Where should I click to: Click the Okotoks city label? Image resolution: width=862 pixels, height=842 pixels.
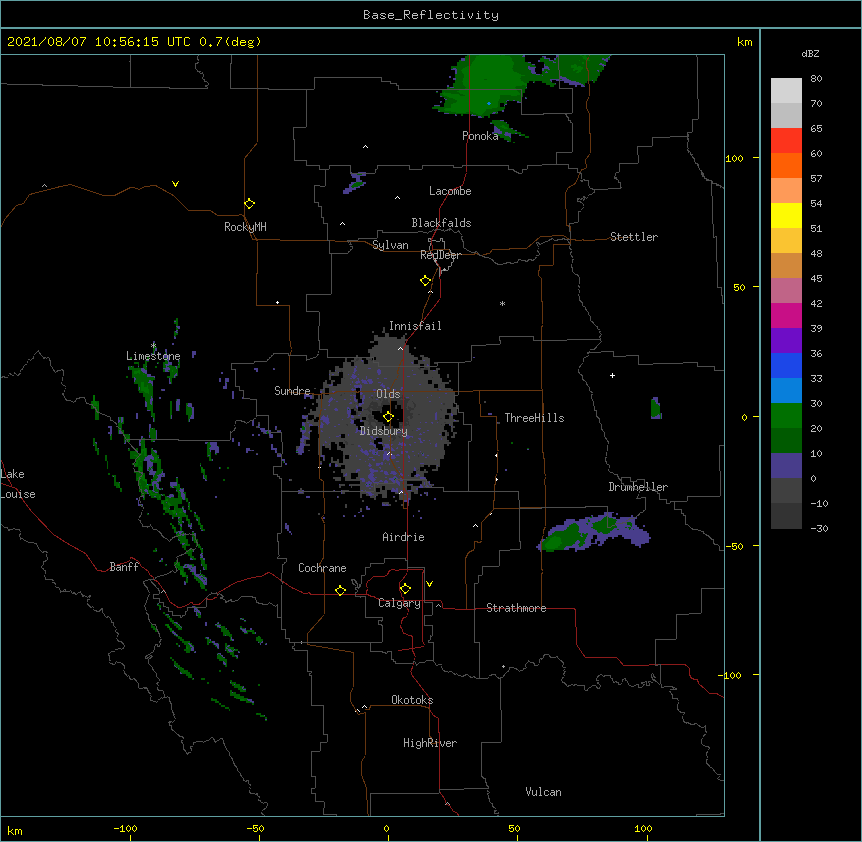coord(412,700)
